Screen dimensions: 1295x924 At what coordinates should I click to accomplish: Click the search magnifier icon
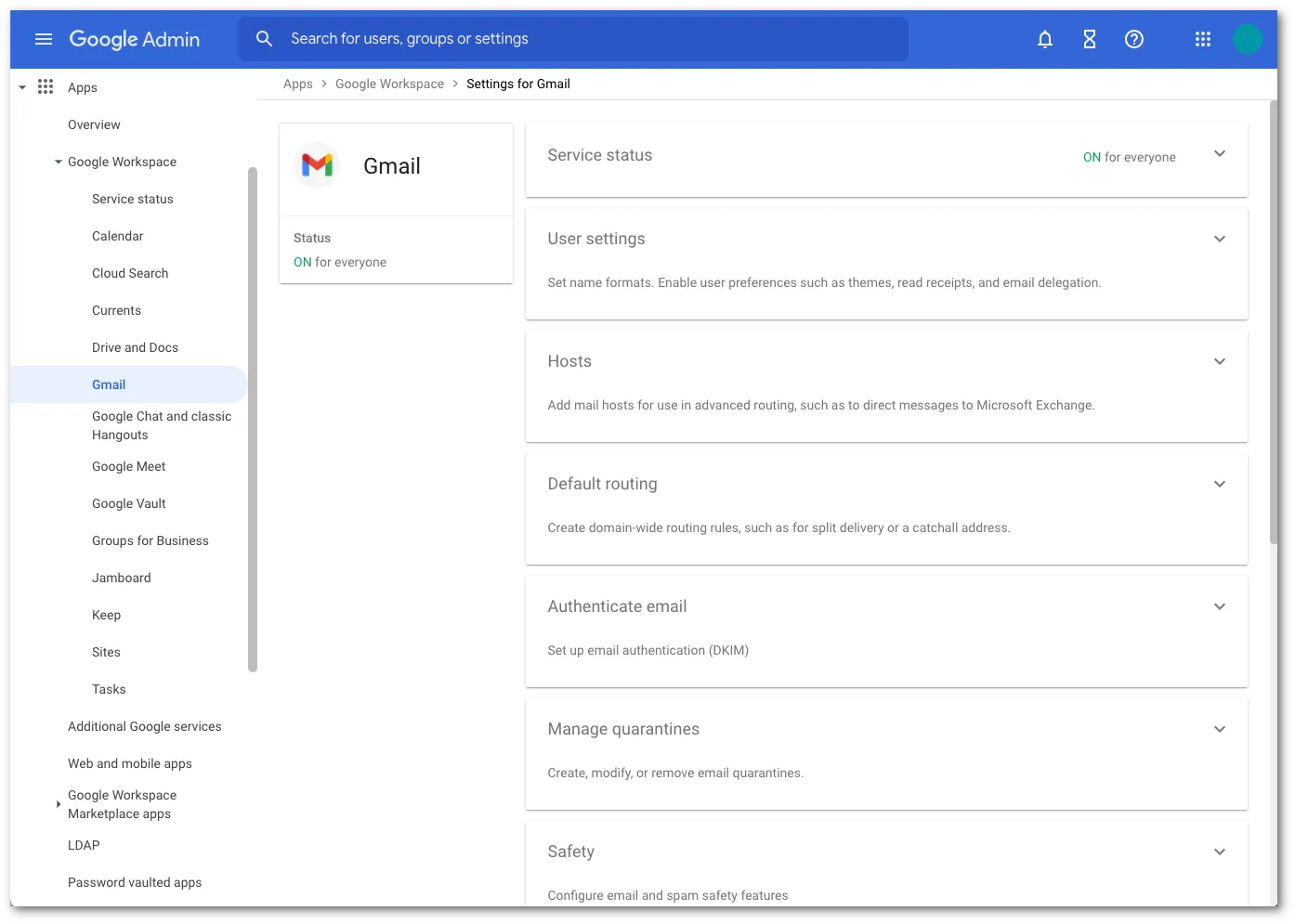[265, 38]
